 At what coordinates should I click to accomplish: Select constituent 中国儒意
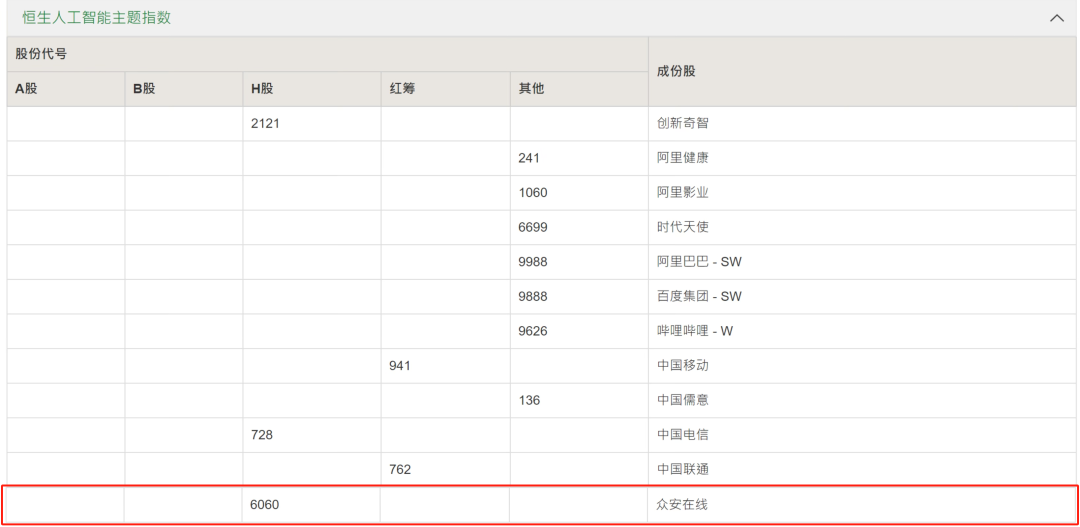683,400
